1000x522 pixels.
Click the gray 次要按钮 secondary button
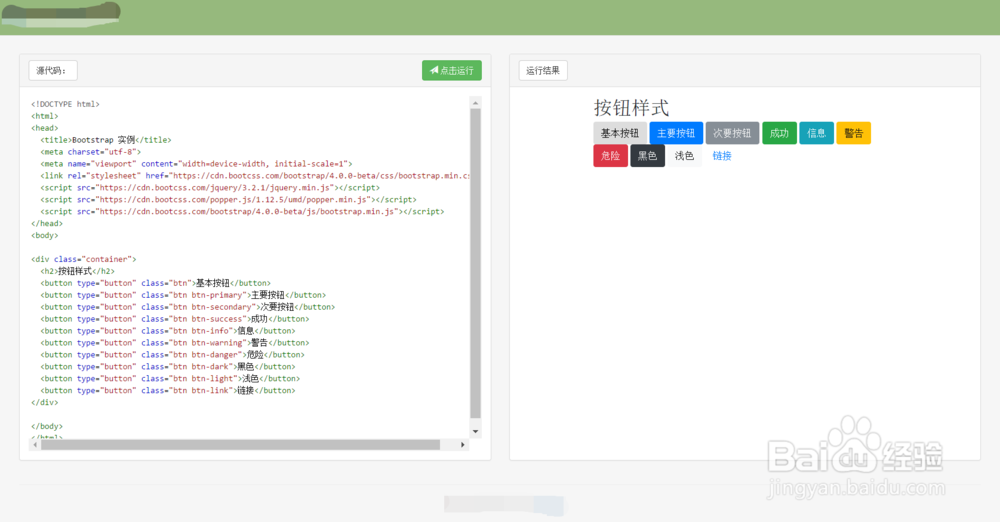[732, 133]
